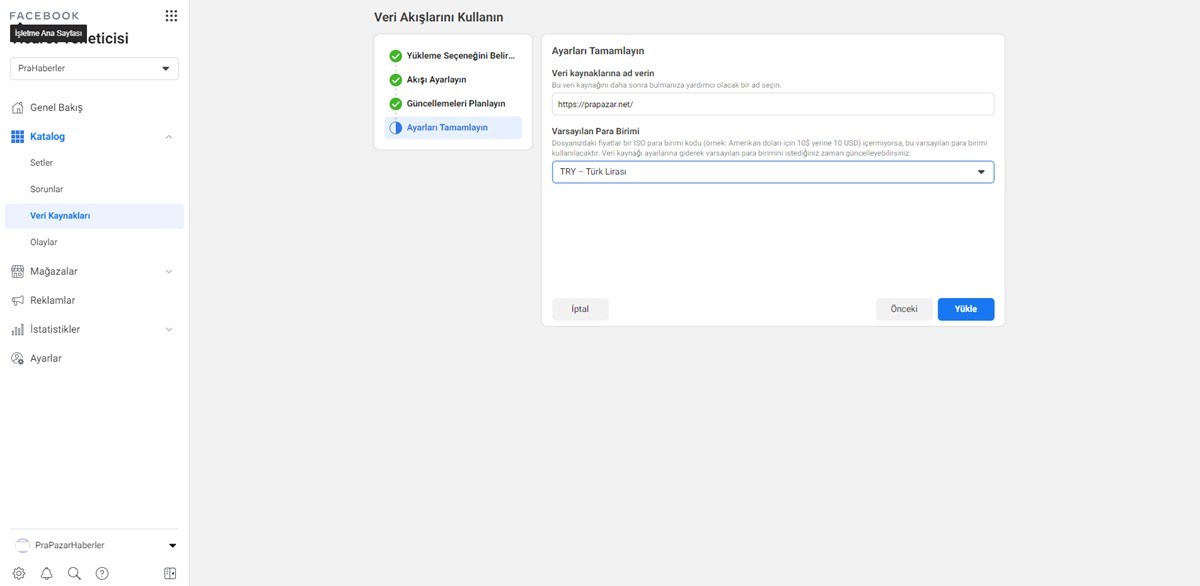Click the FACEBOOK logo text
The width and height of the screenshot is (1200, 586).
44,16
